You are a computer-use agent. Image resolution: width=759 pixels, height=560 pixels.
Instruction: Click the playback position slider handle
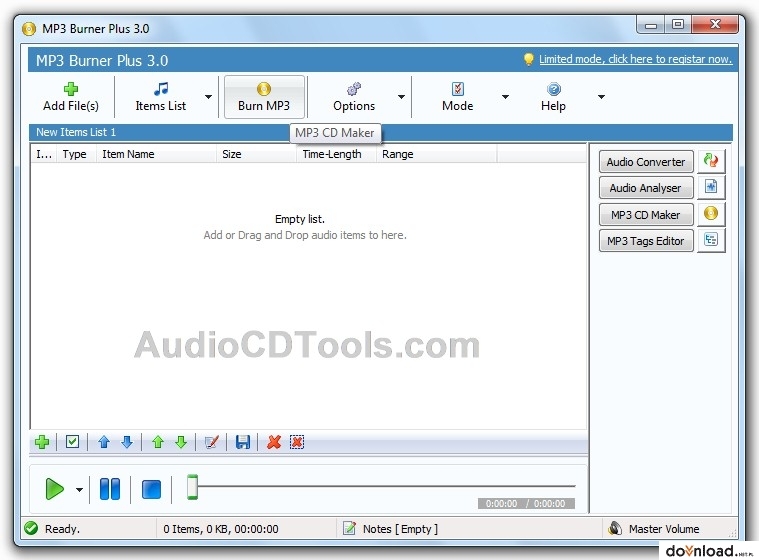pos(192,487)
